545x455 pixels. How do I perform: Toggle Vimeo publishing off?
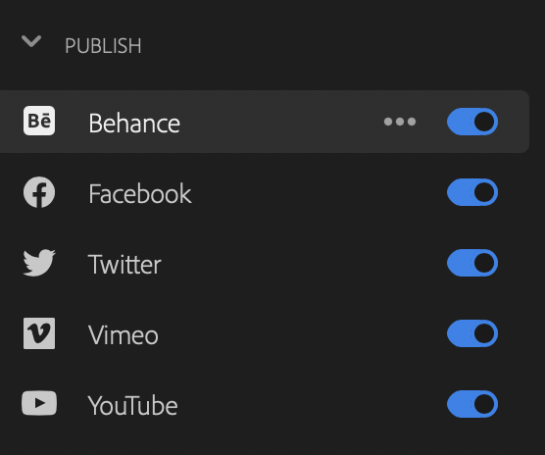coord(472,333)
